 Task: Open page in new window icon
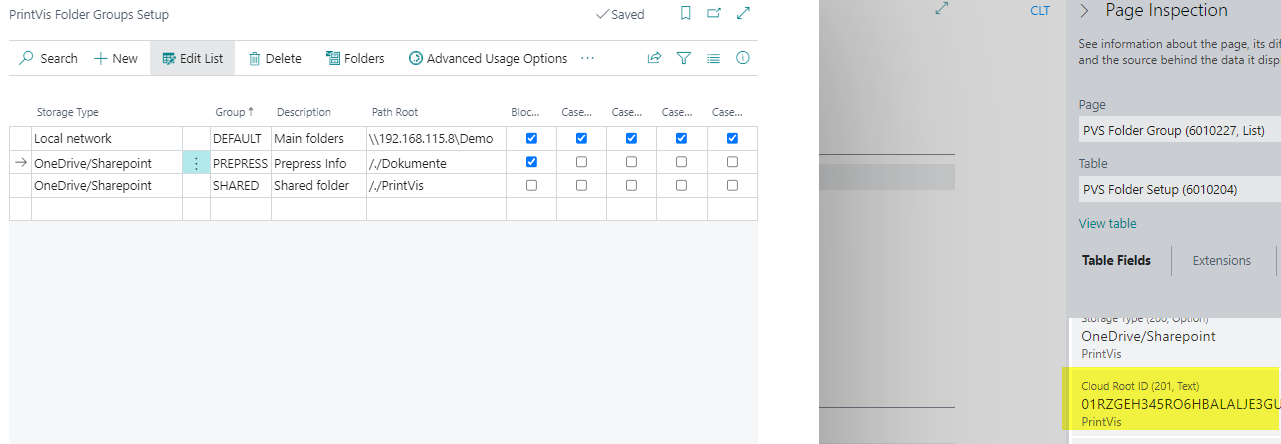714,14
